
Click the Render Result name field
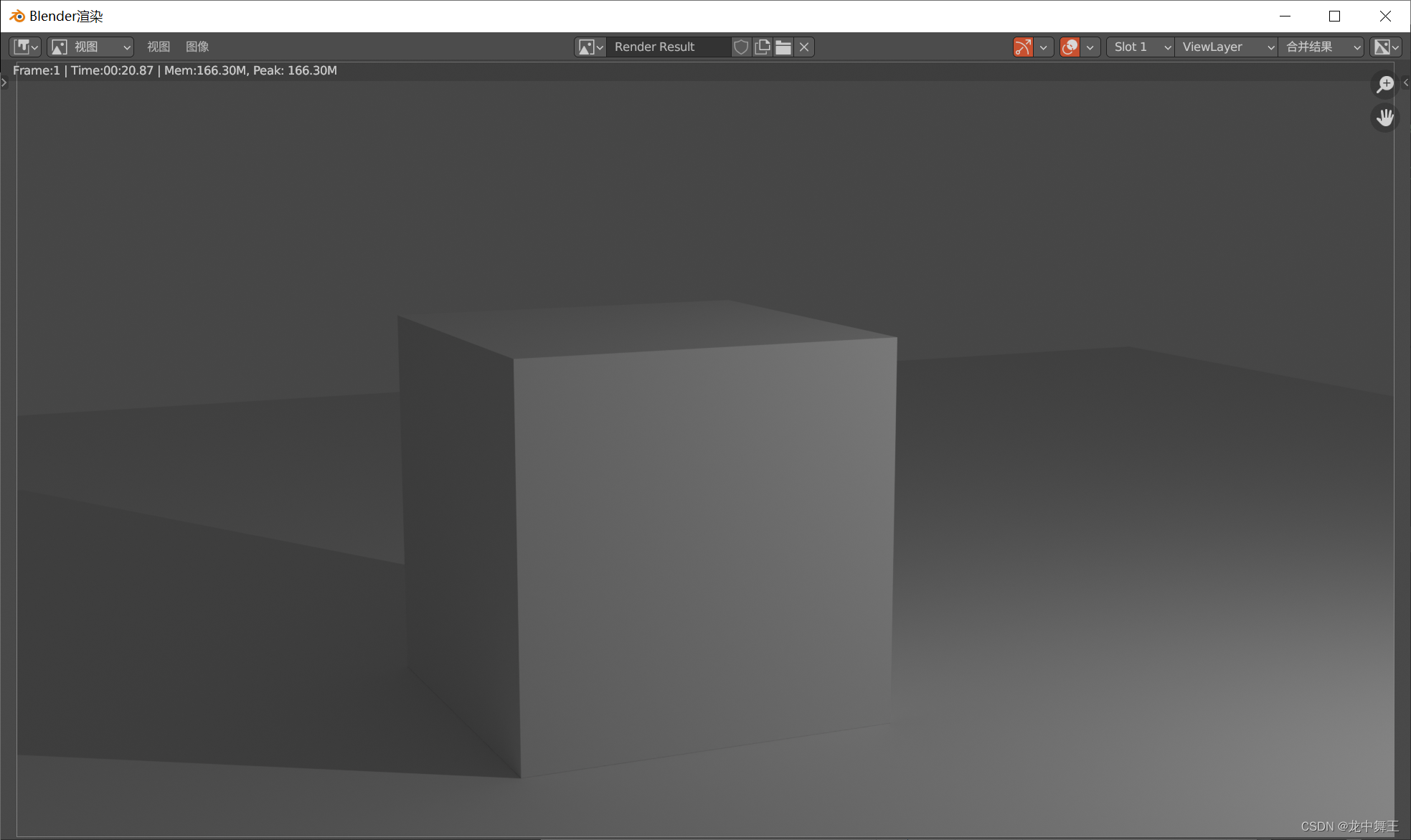click(667, 47)
